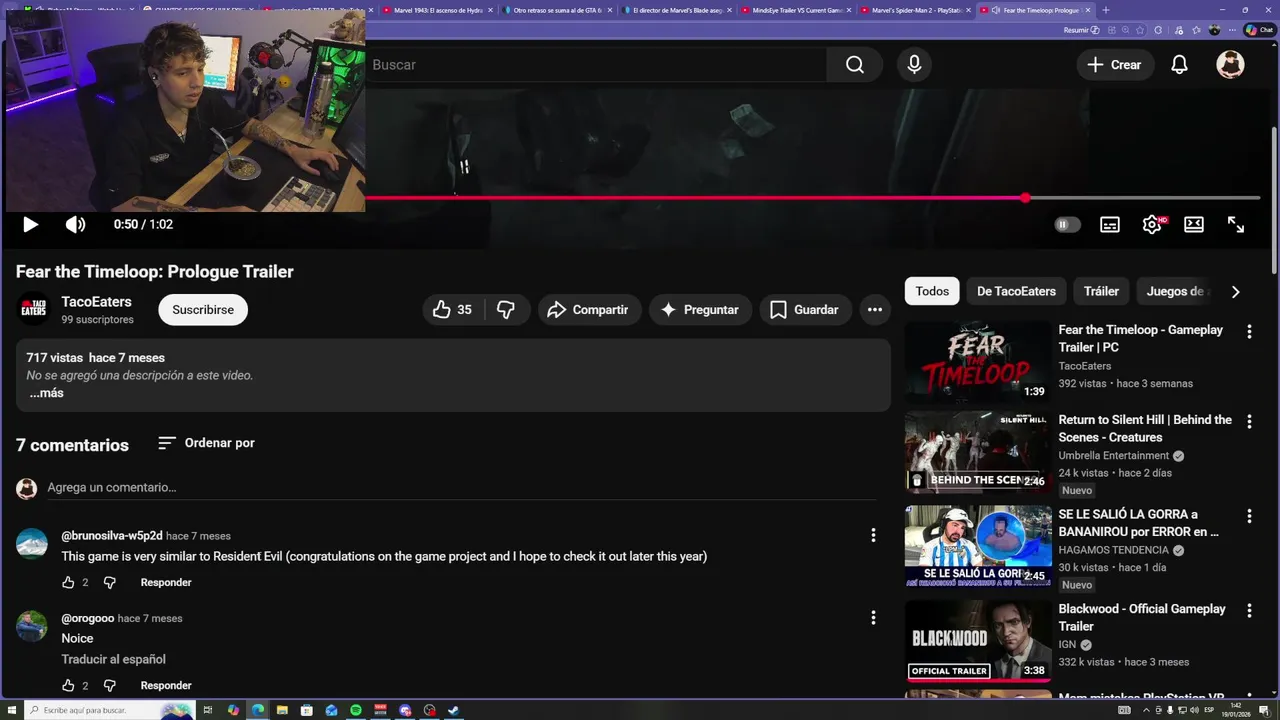
Task: Open the TacoEaters channel name link
Action: 96,302
